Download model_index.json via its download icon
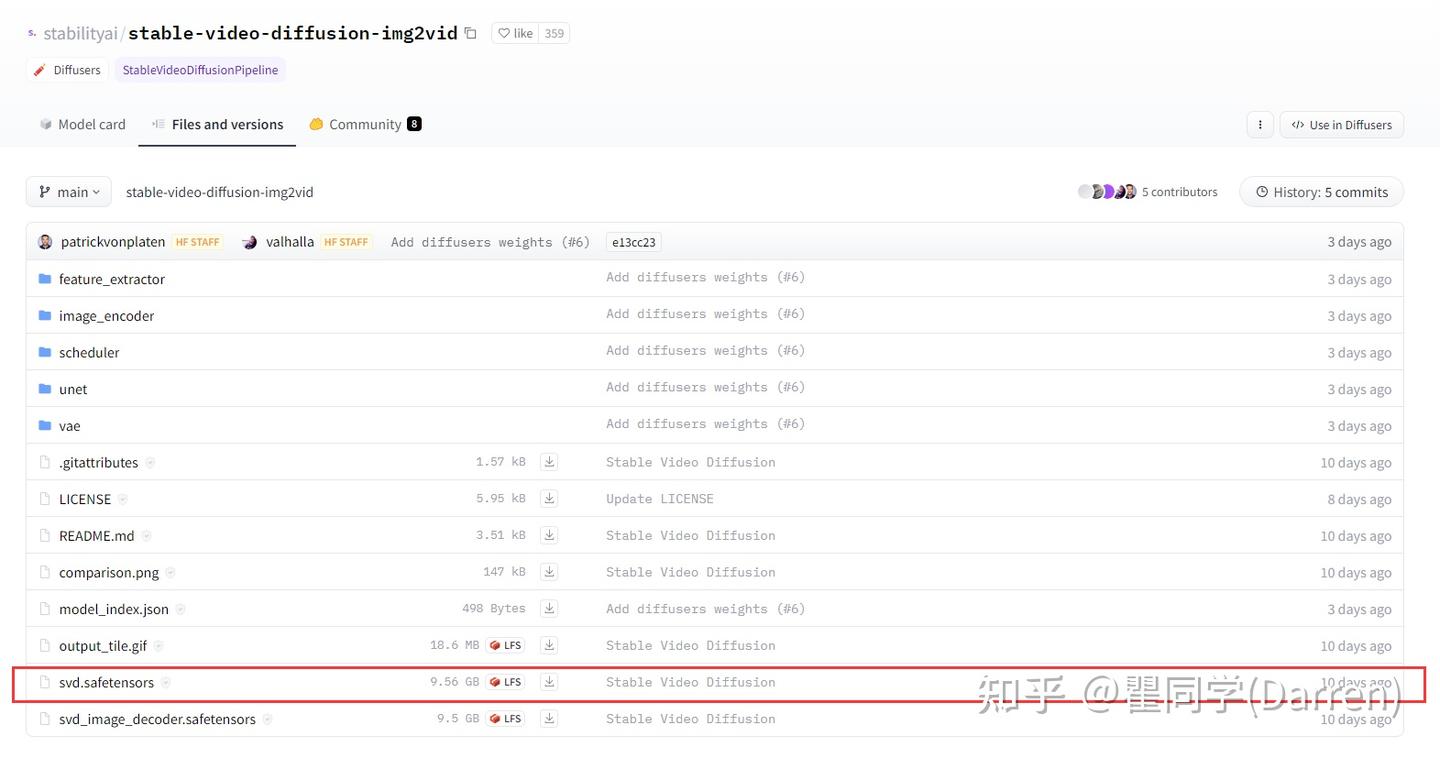Image resolution: width=1440 pixels, height=758 pixels. point(549,608)
